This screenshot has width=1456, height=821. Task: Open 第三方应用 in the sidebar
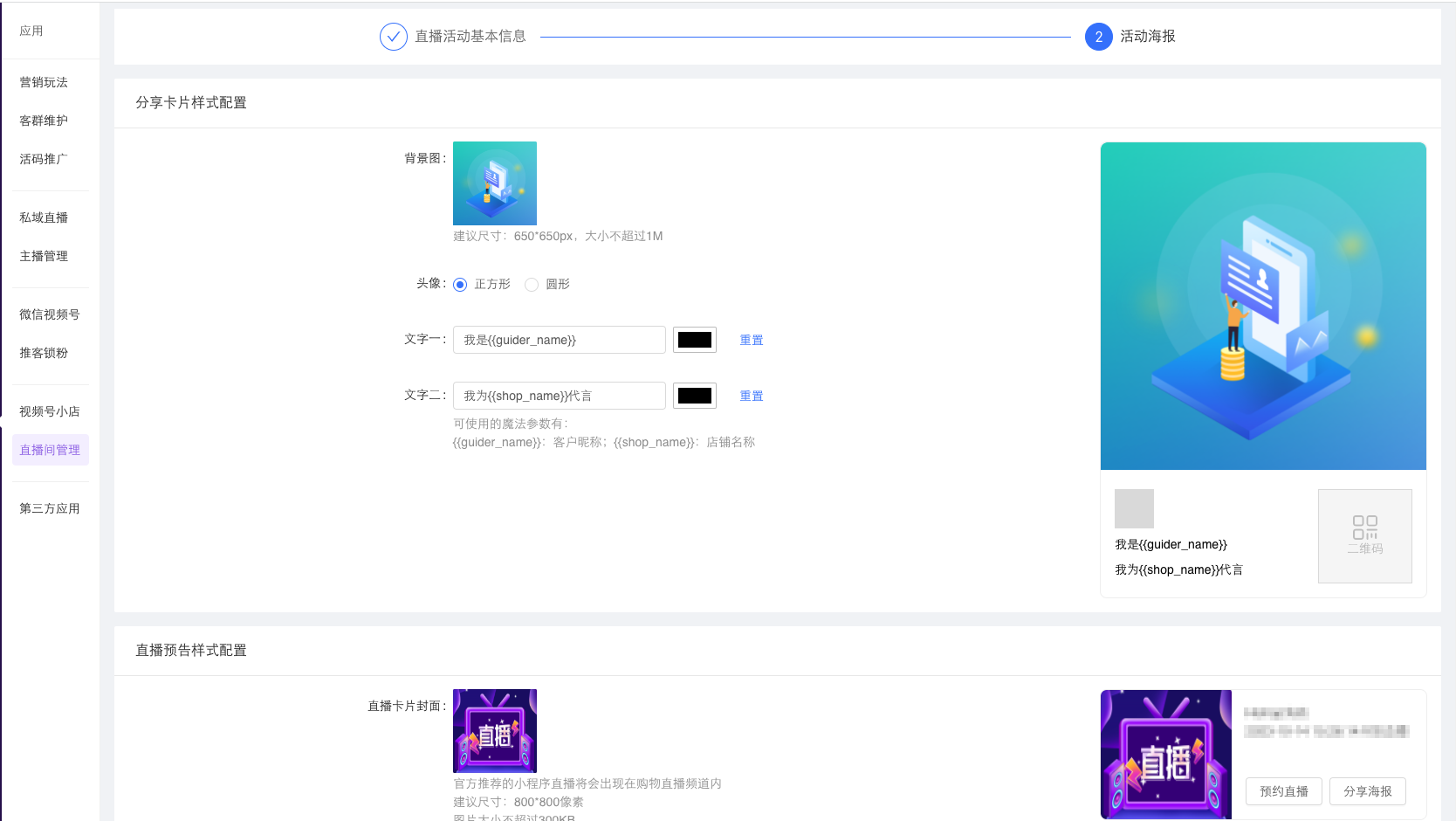[50, 508]
